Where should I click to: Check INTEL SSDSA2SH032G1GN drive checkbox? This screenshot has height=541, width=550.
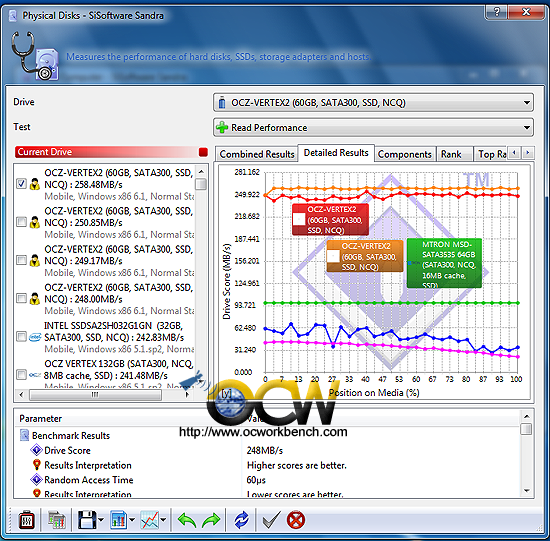[21, 336]
